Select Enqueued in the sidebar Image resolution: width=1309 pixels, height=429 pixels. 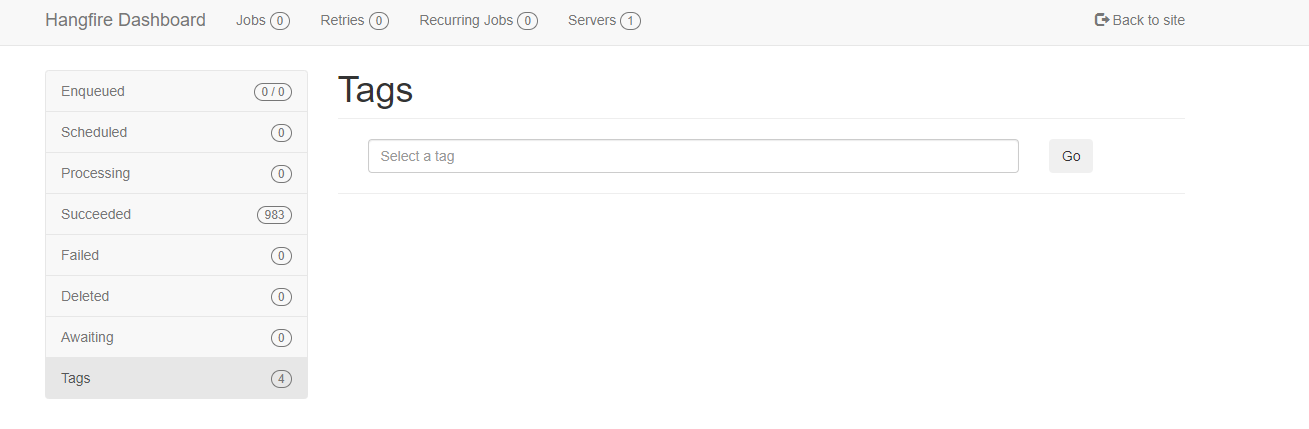176,91
